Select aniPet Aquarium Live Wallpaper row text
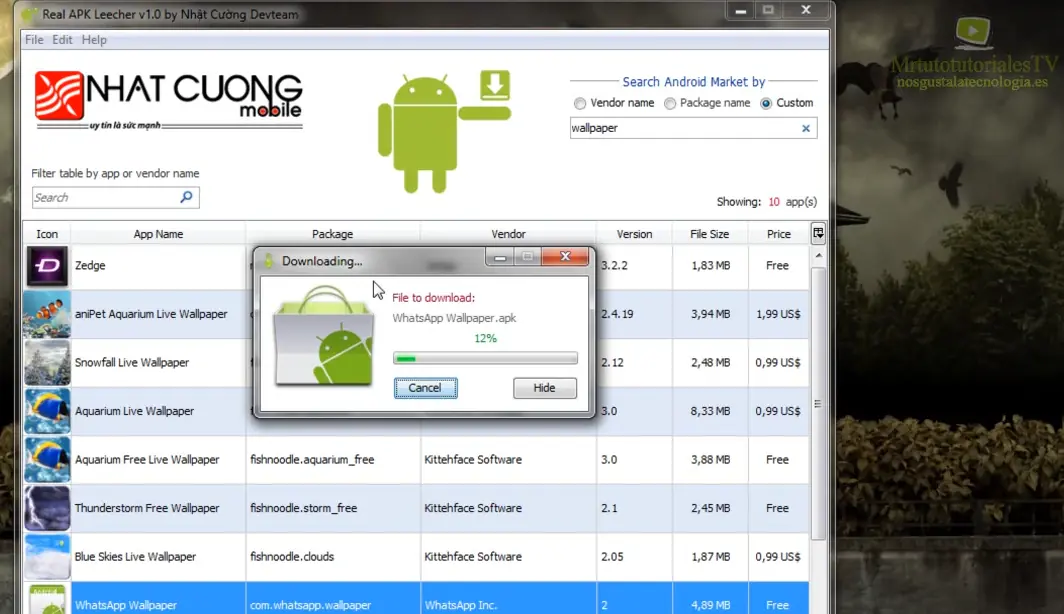The width and height of the screenshot is (1064, 614). coord(151,314)
